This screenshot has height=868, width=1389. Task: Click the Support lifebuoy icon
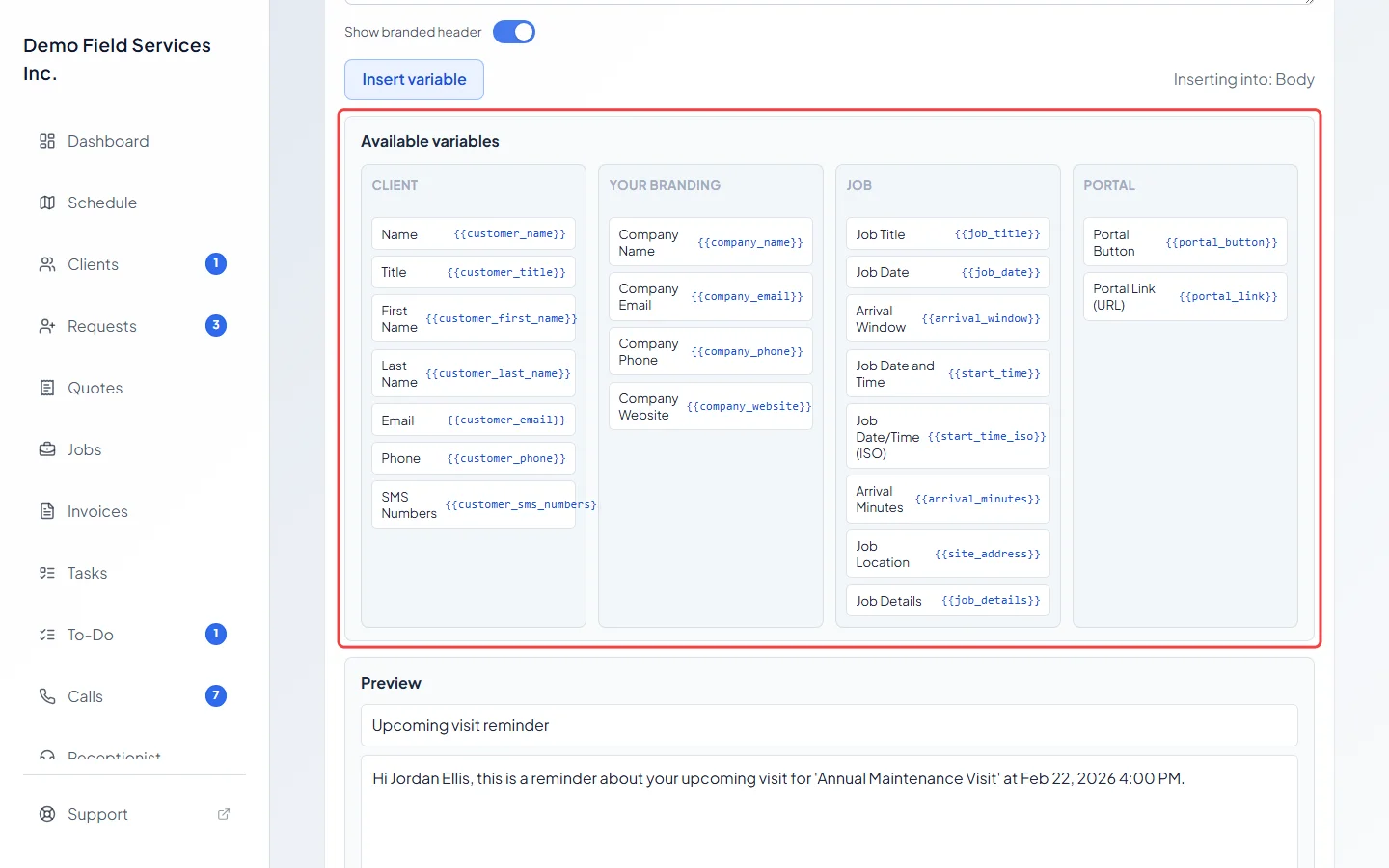[x=47, y=814]
